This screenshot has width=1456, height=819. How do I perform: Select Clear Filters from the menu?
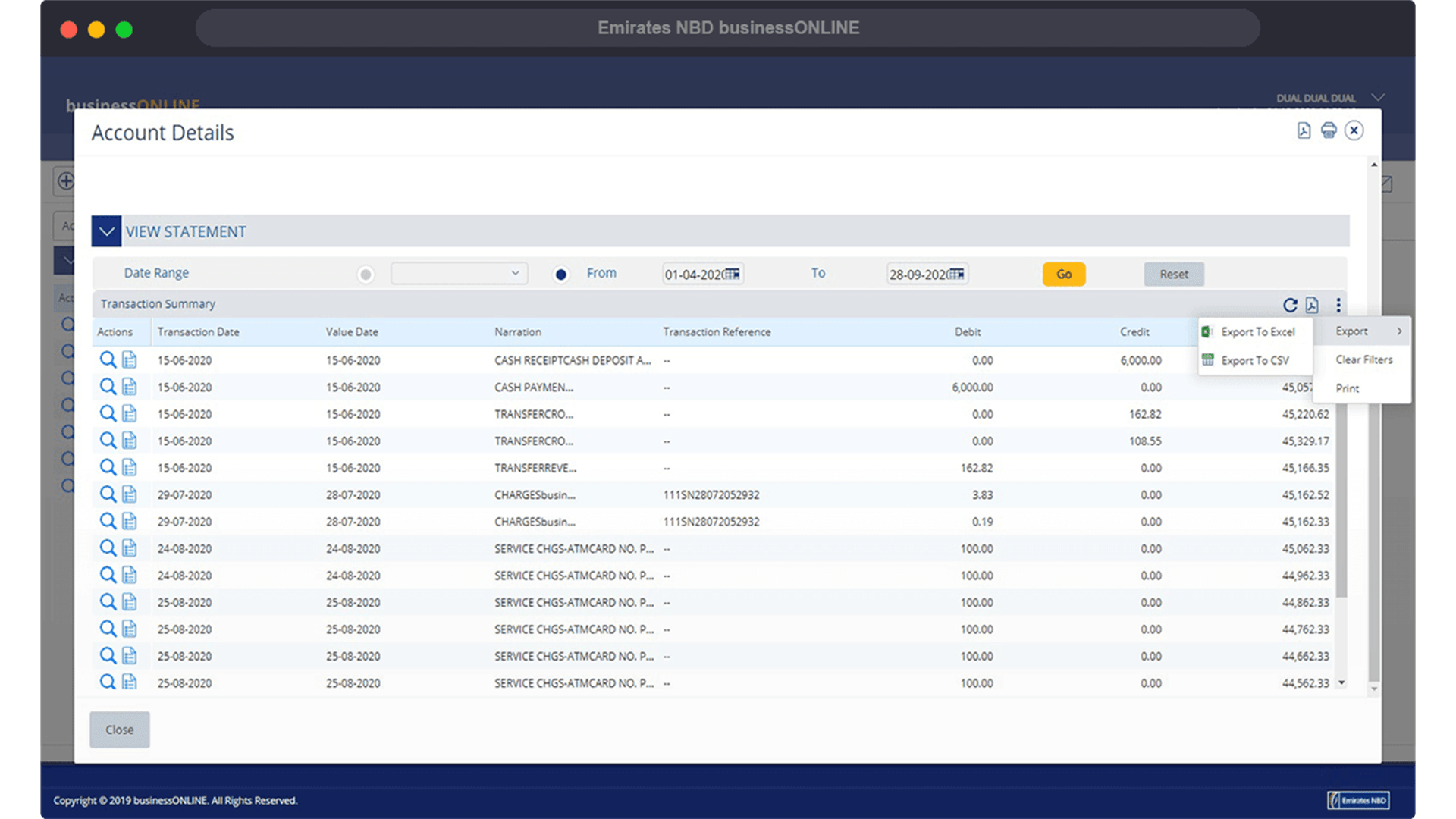1363,359
